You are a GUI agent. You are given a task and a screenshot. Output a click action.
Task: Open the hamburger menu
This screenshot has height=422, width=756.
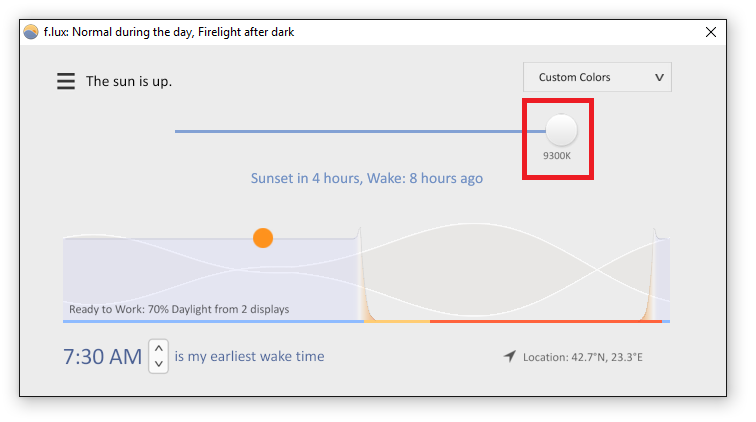pyautogui.click(x=66, y=81)
